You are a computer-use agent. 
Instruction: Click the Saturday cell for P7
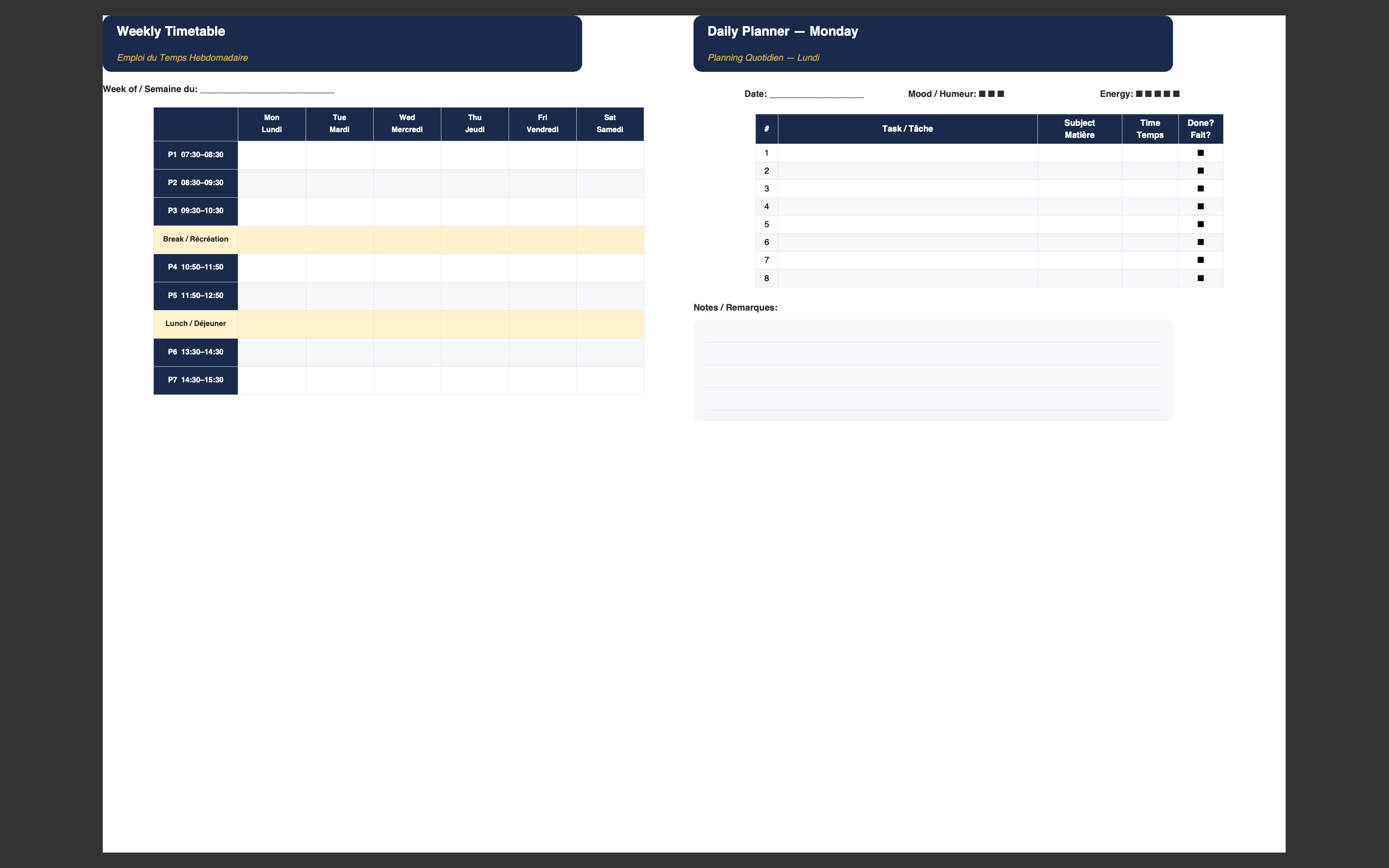(x=610, y=380)
